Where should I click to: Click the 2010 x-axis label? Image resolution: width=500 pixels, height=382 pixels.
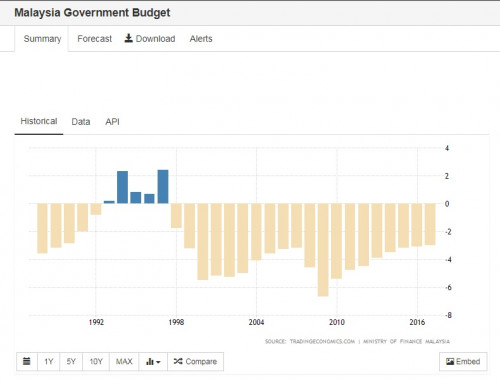click(337, 322)
